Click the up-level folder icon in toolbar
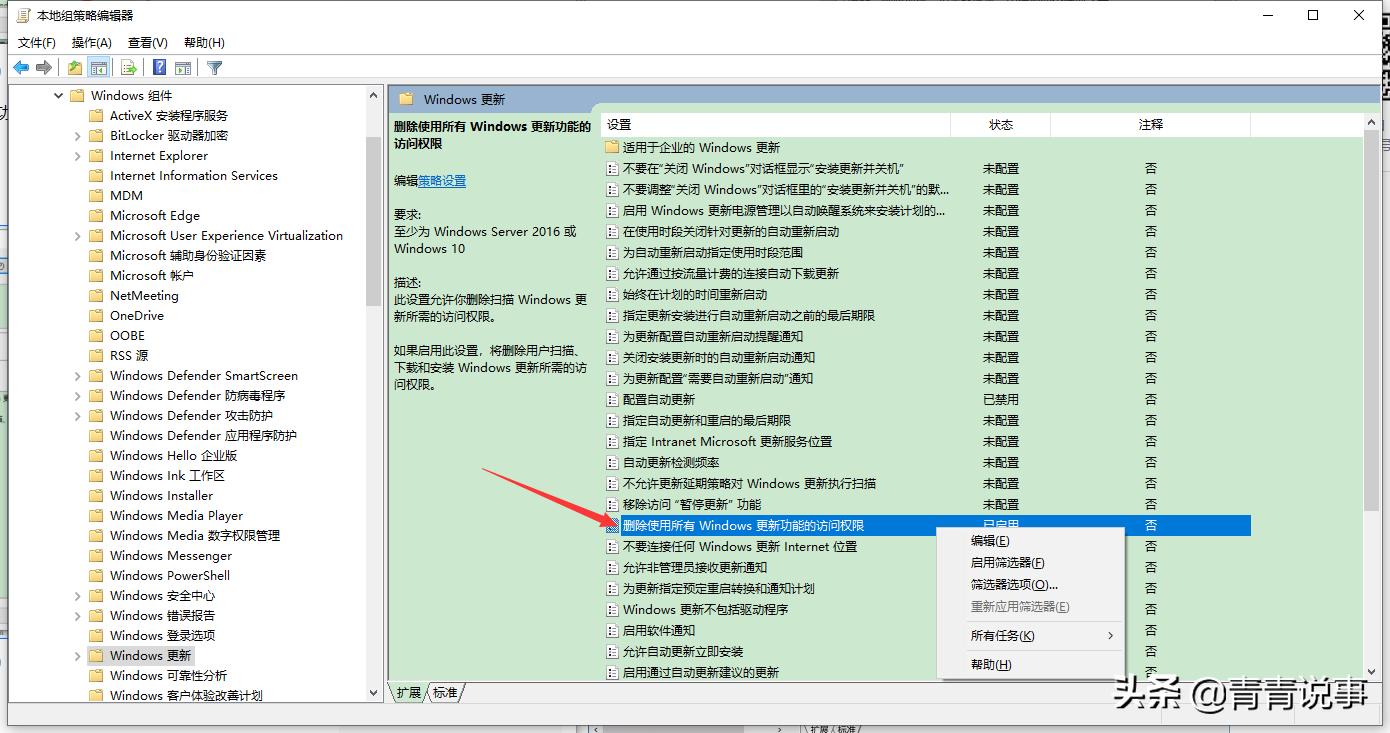1390x733 pixels. click(x=73, y=67)
